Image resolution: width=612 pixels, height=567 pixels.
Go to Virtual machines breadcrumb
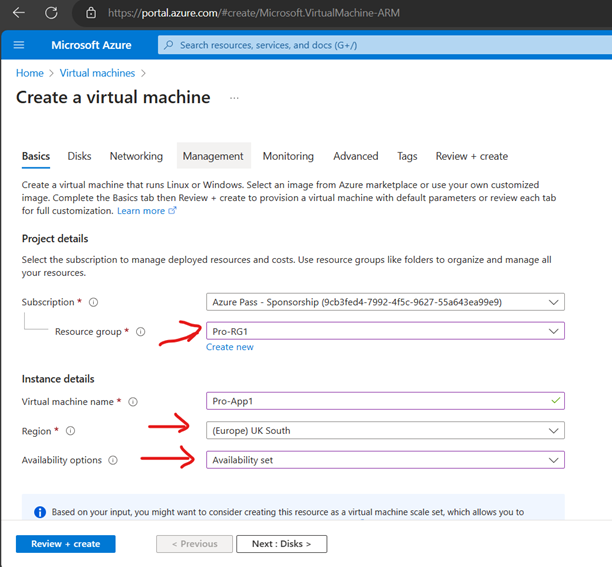[x=97, y=73]
